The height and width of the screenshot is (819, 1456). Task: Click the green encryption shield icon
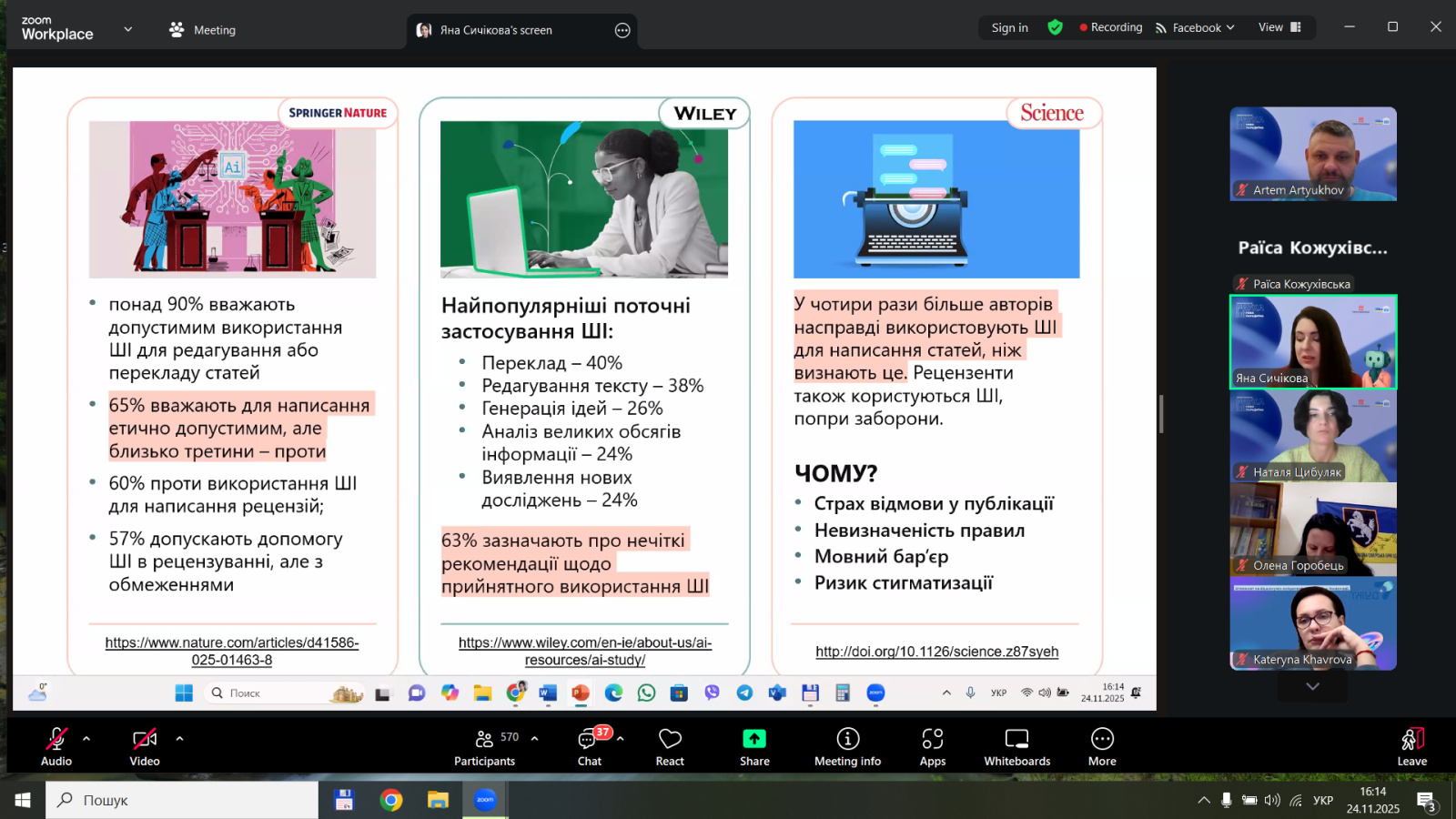(1055, 27)
